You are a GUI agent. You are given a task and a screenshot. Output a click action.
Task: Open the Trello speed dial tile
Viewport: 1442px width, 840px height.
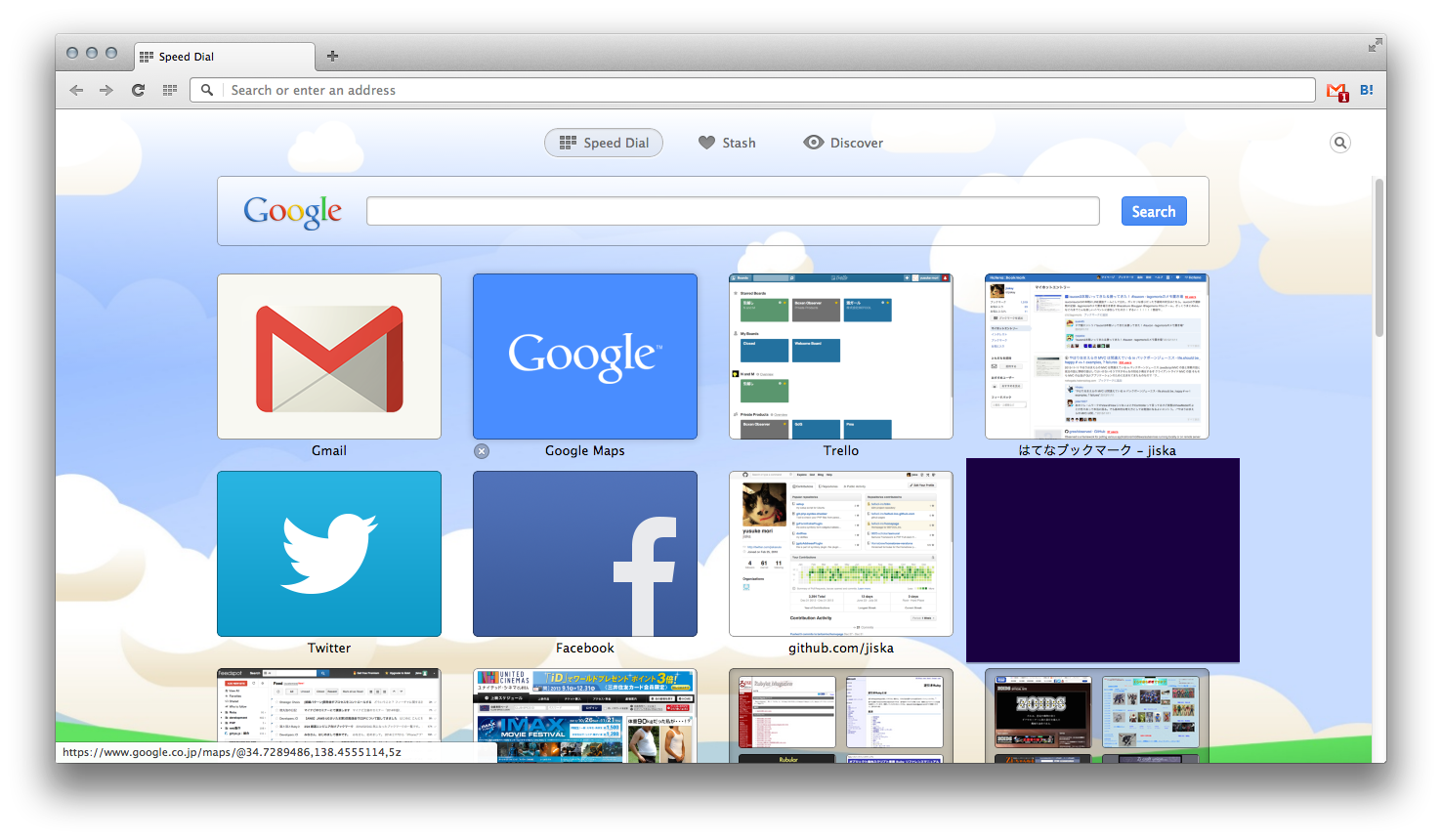(841, 357)
